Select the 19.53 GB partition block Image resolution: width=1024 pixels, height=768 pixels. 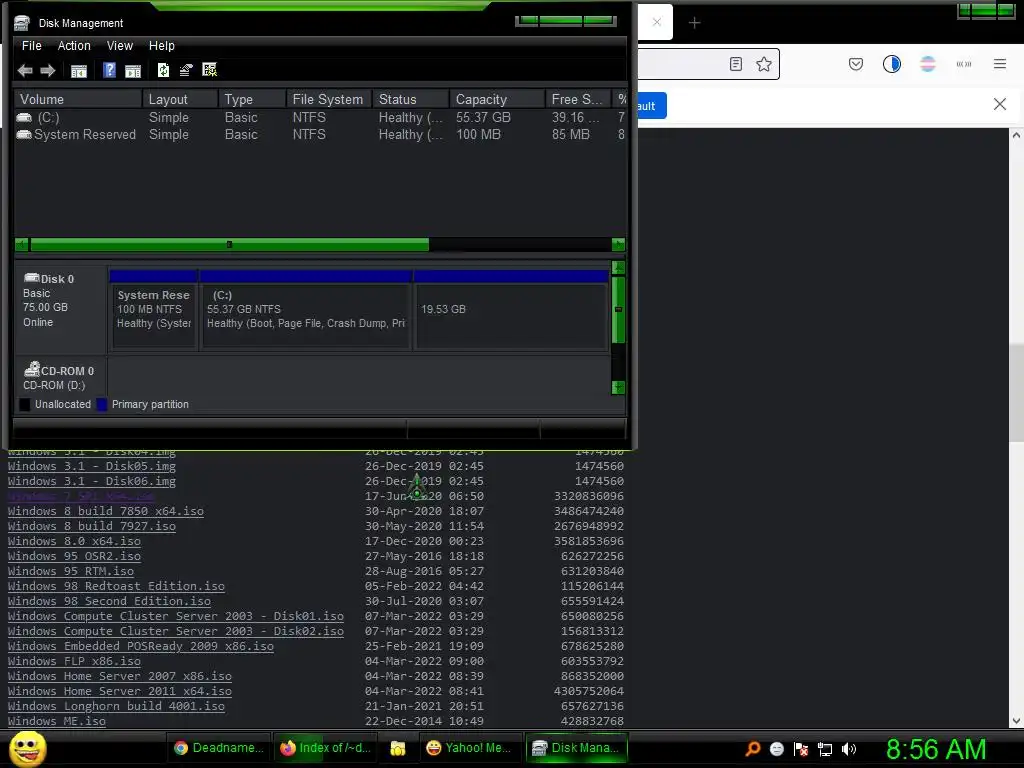point(511,310)
